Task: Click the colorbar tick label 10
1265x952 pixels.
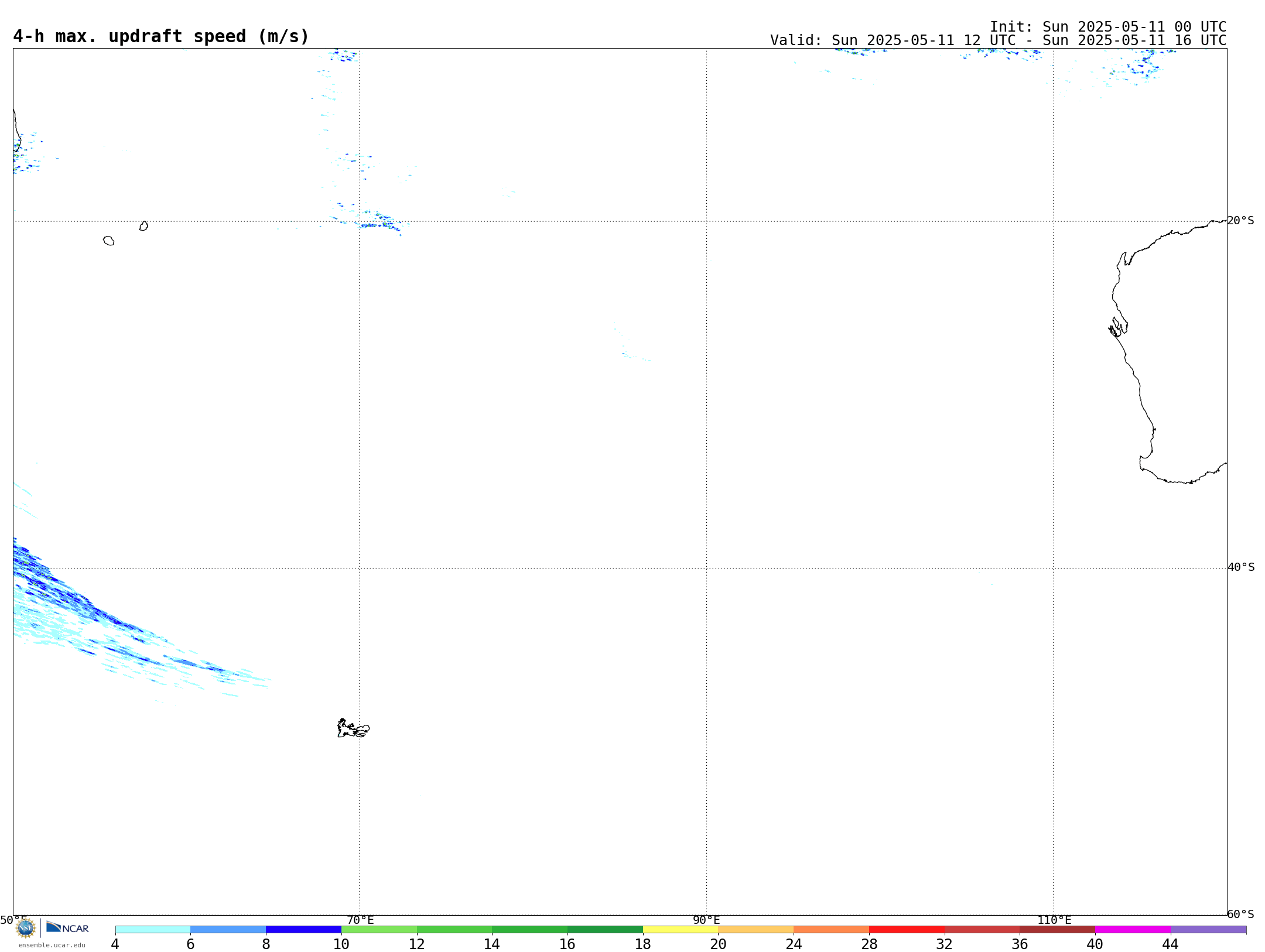Action: tap(341, 944)
